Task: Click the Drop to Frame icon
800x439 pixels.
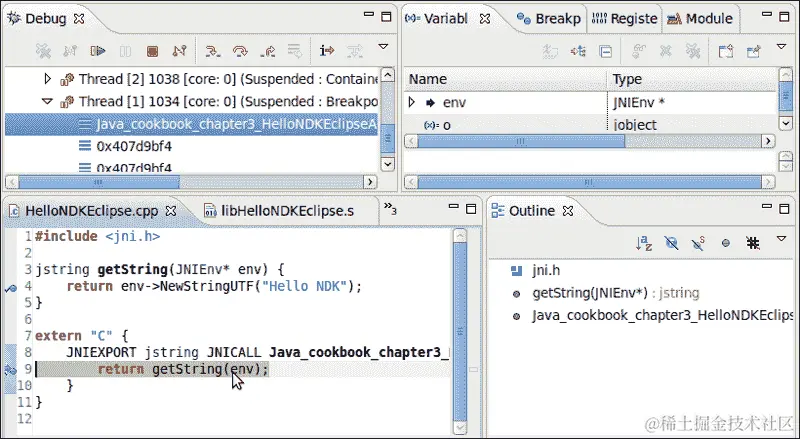Action: click(x=294, y=51)
